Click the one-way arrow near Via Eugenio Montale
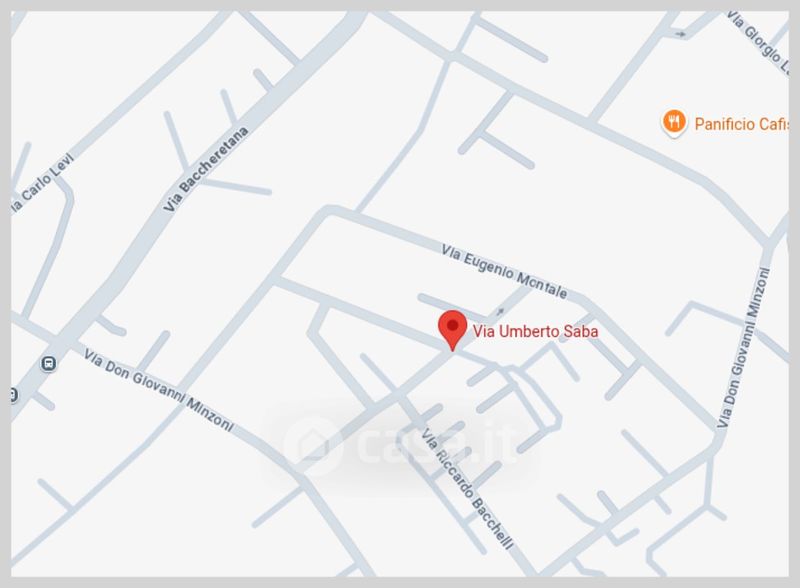This screenshot has width=800, height=588. pyautogui.click(x=500, y=311)
